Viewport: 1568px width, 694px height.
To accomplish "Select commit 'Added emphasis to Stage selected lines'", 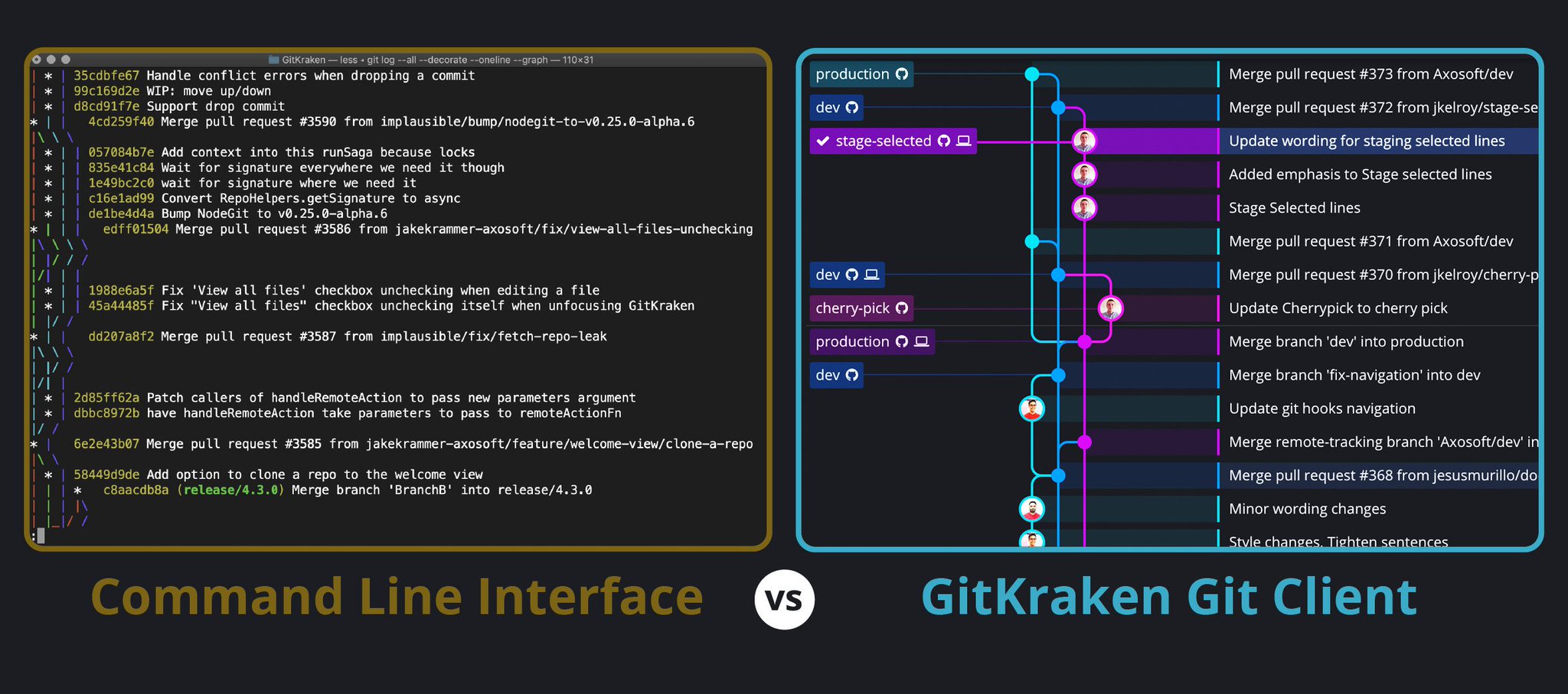I will coord(1360,174).
